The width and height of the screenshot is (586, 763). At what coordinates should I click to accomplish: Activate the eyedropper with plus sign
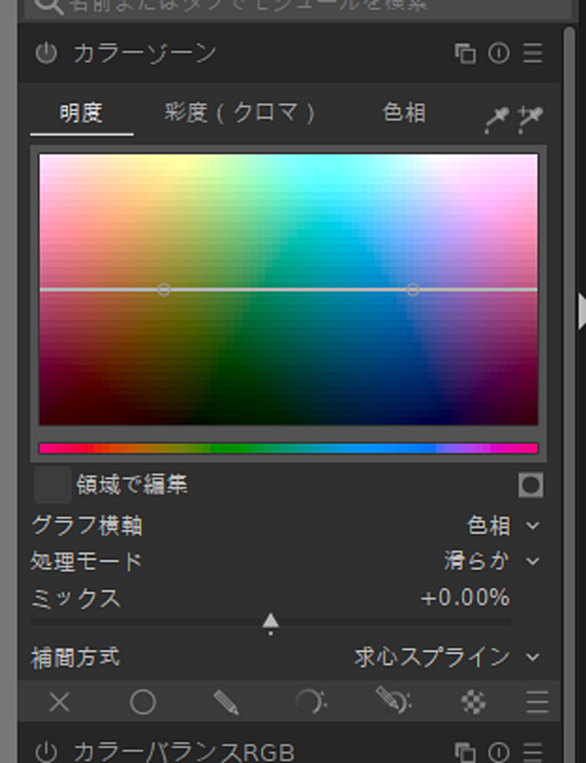(x=531, y=119)
